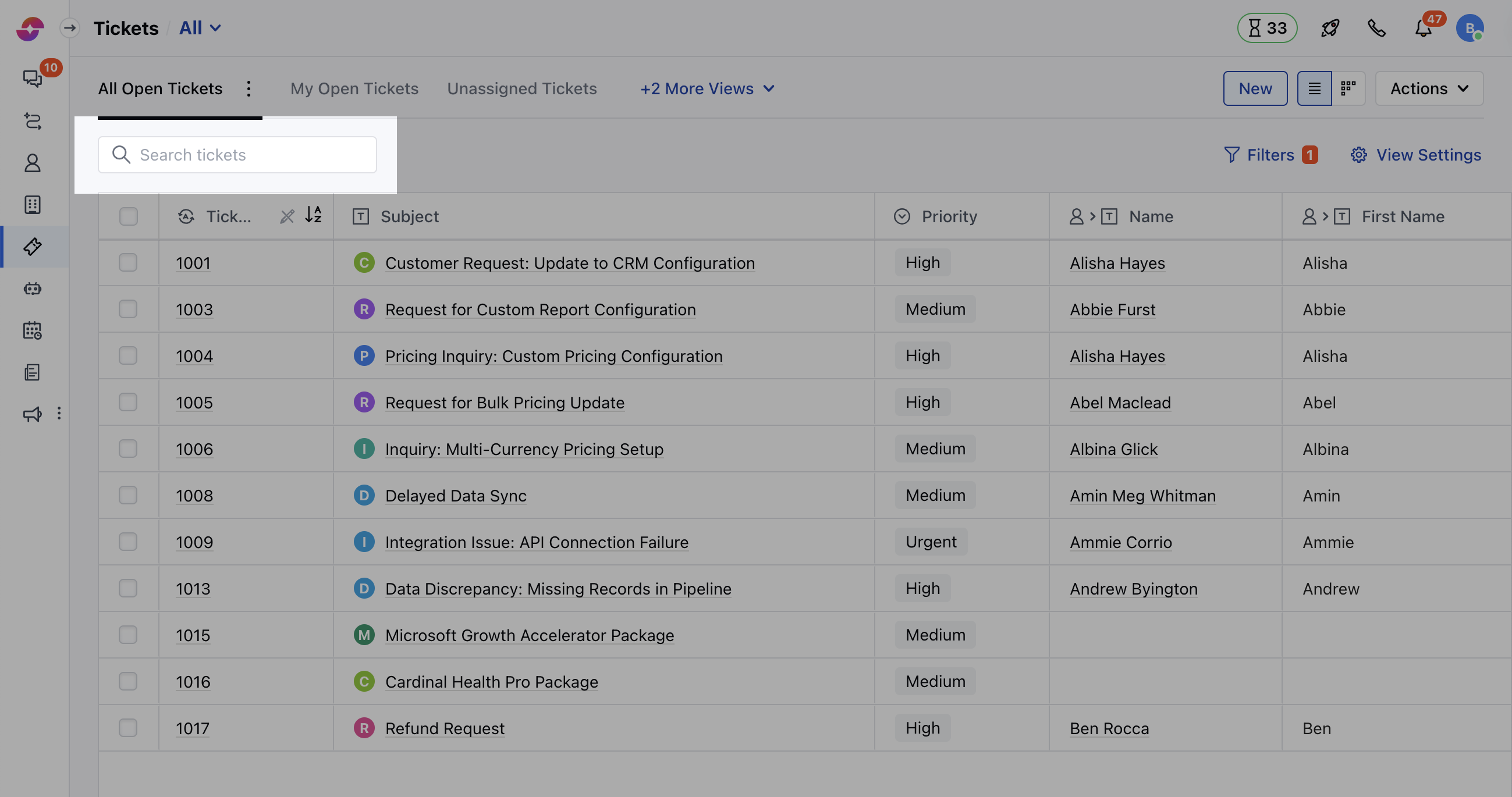Select the checkbox for ticket 1001
Image resolution: width=1512 pixels, height=797 pixels.
point(128,262)
